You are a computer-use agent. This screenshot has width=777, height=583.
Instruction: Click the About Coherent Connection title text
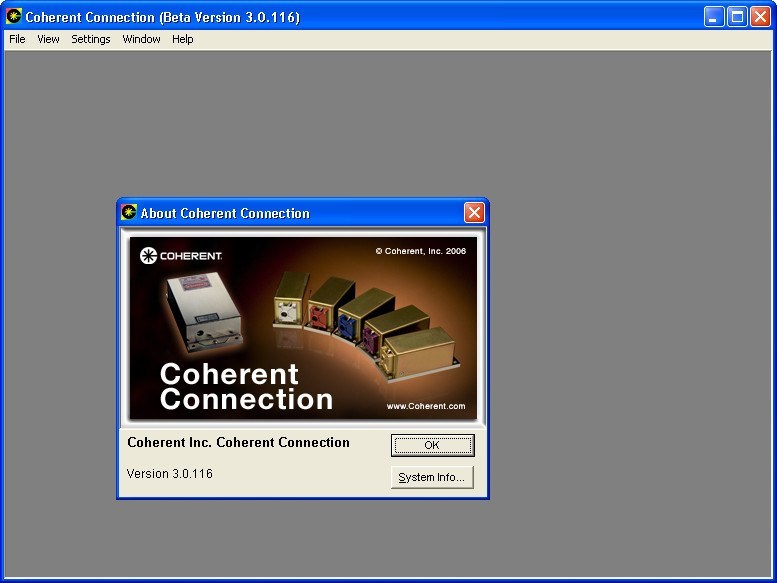coord(225,213)
